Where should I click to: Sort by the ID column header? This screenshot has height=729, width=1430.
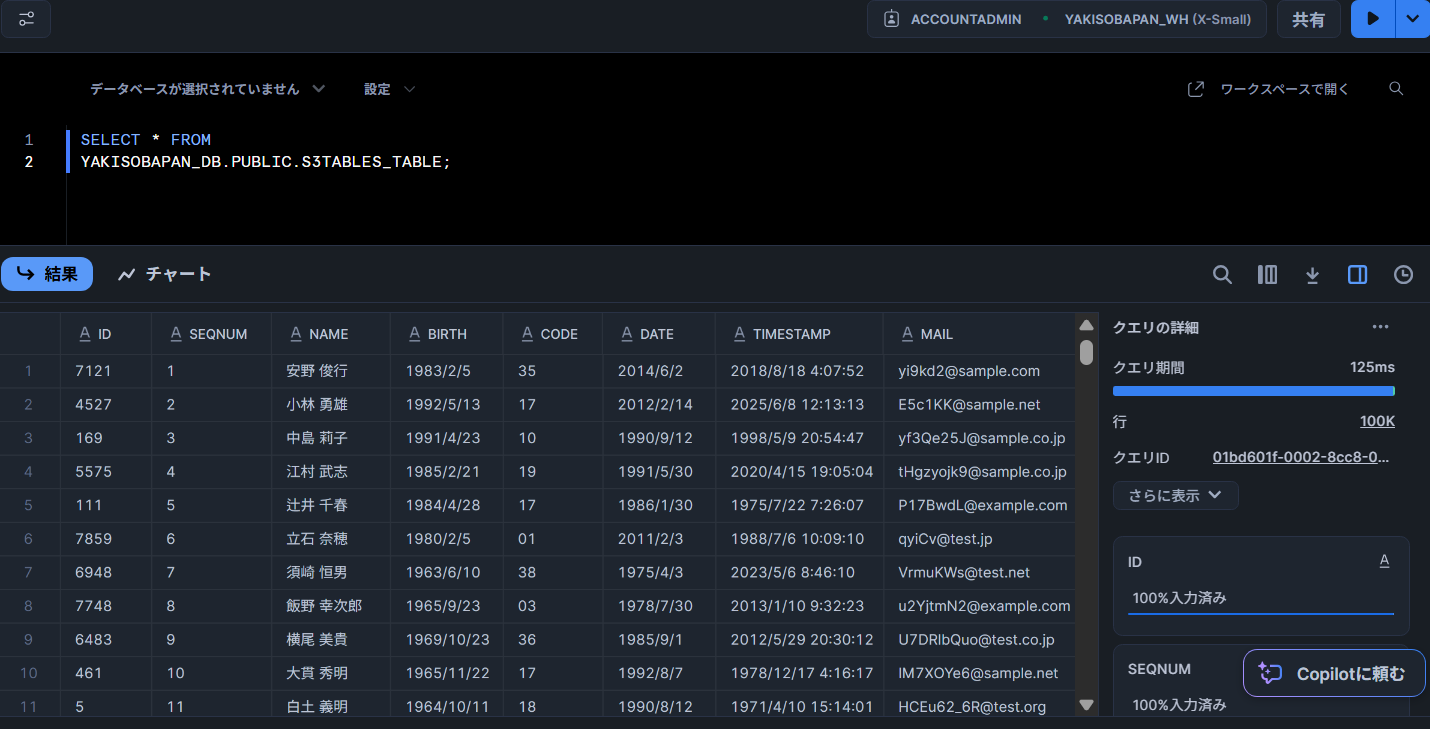point(106,334)
